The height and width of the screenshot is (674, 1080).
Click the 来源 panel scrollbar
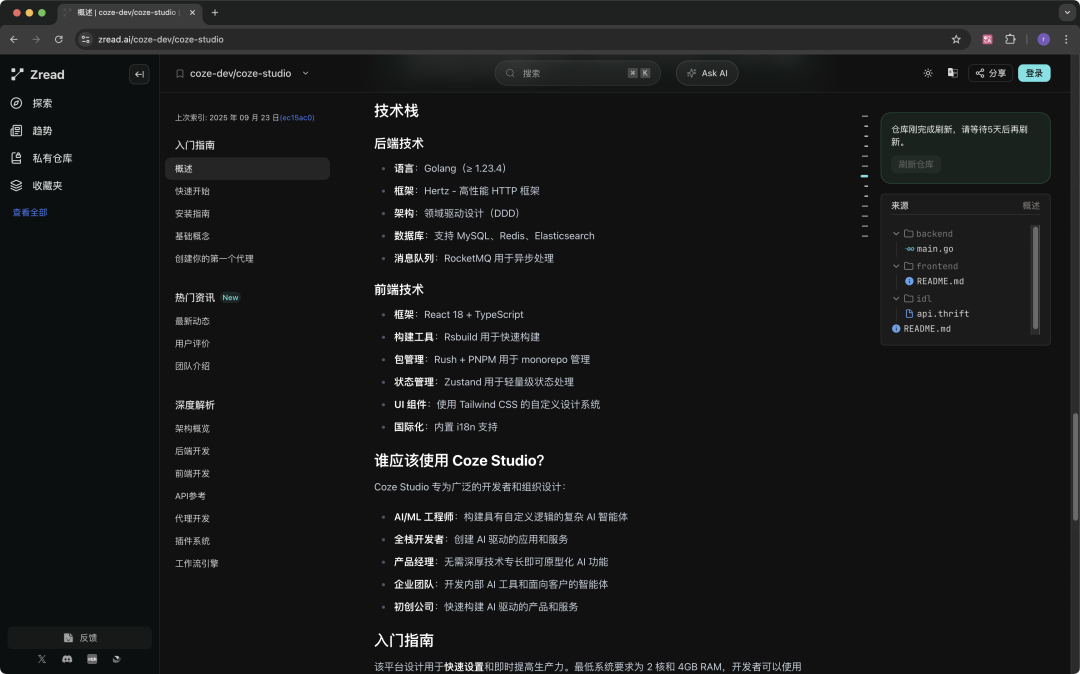click(x=1035, y=277)
